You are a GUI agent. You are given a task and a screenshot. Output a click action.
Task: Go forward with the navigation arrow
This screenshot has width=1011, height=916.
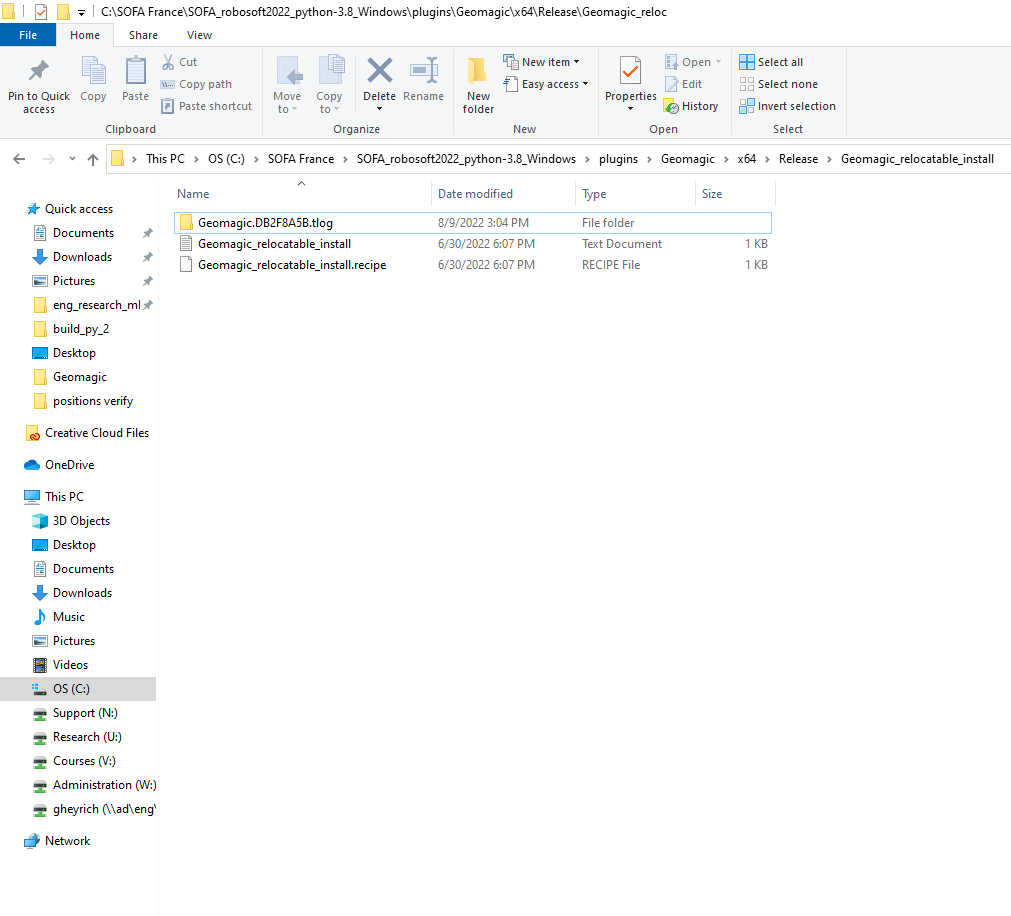point(48,159)
